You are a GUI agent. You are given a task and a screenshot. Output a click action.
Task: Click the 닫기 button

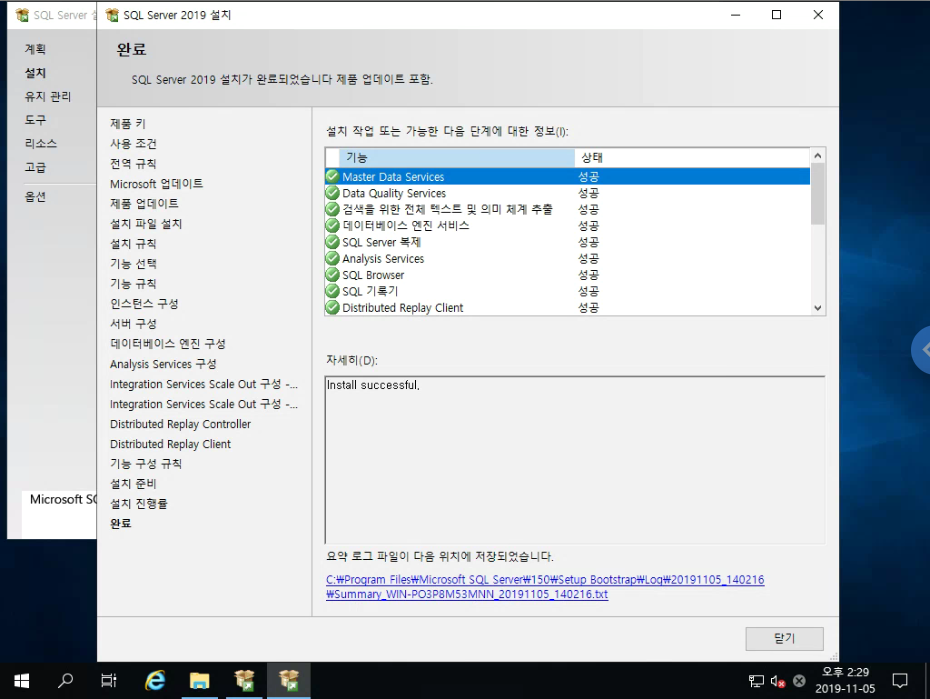[784, 639]
